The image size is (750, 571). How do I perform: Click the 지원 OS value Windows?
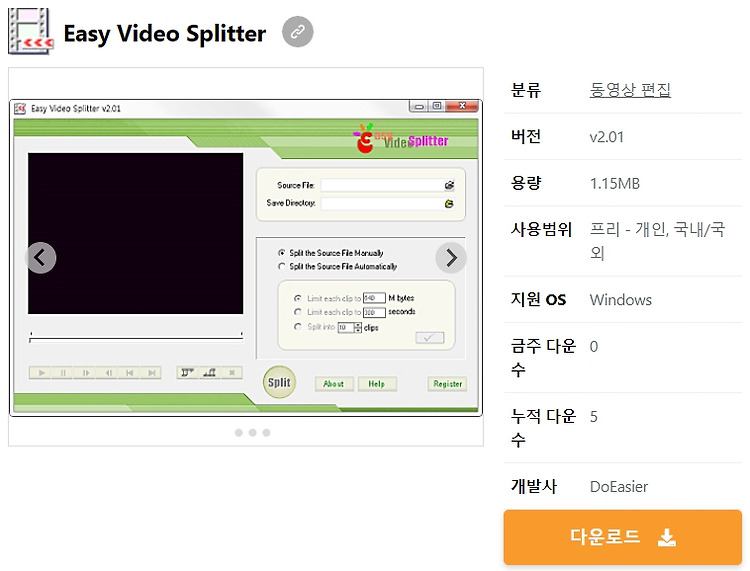(x=620, y=300)
